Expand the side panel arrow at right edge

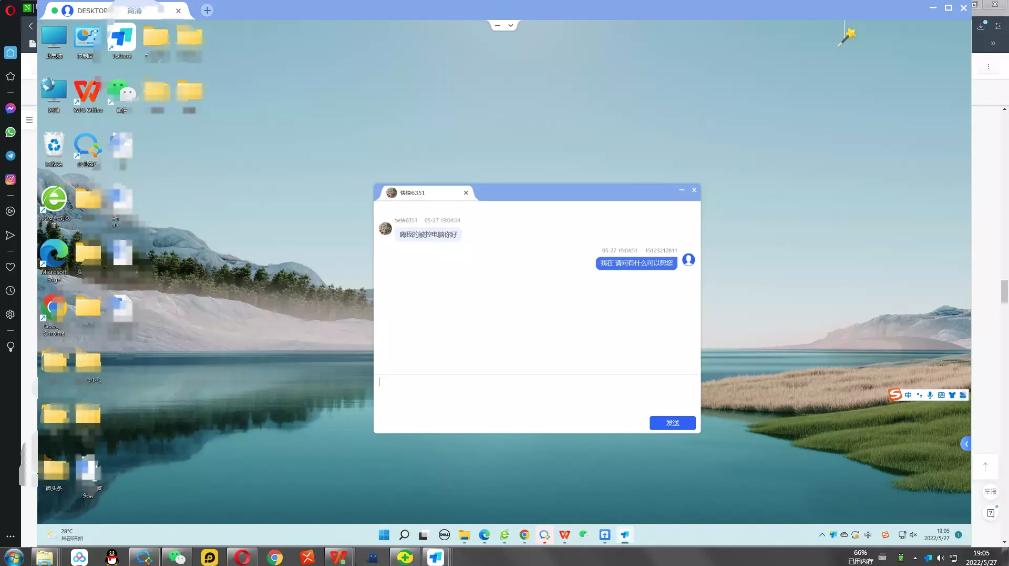(965, 443)
